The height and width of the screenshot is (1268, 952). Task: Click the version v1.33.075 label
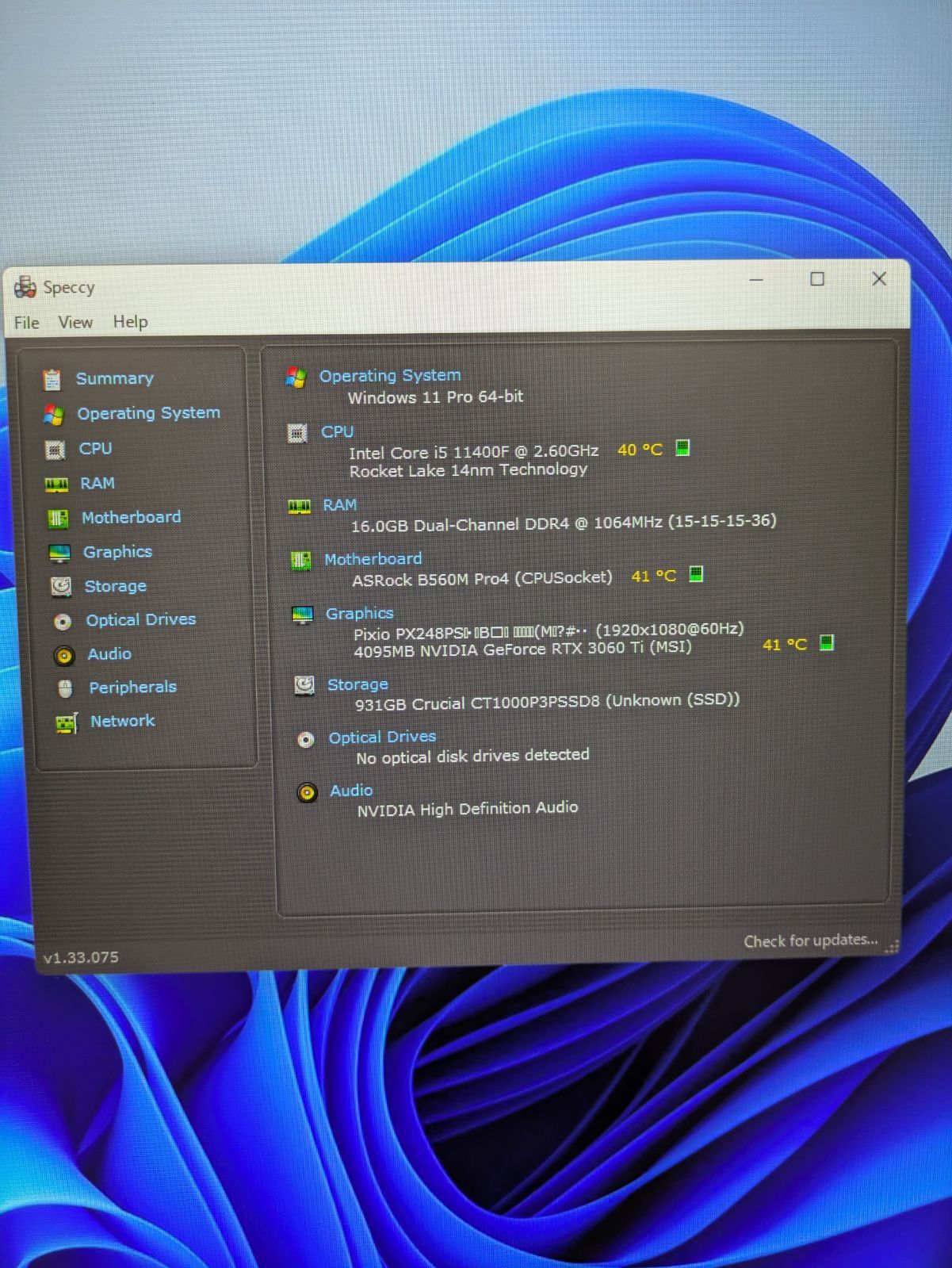tap(81, 957)
